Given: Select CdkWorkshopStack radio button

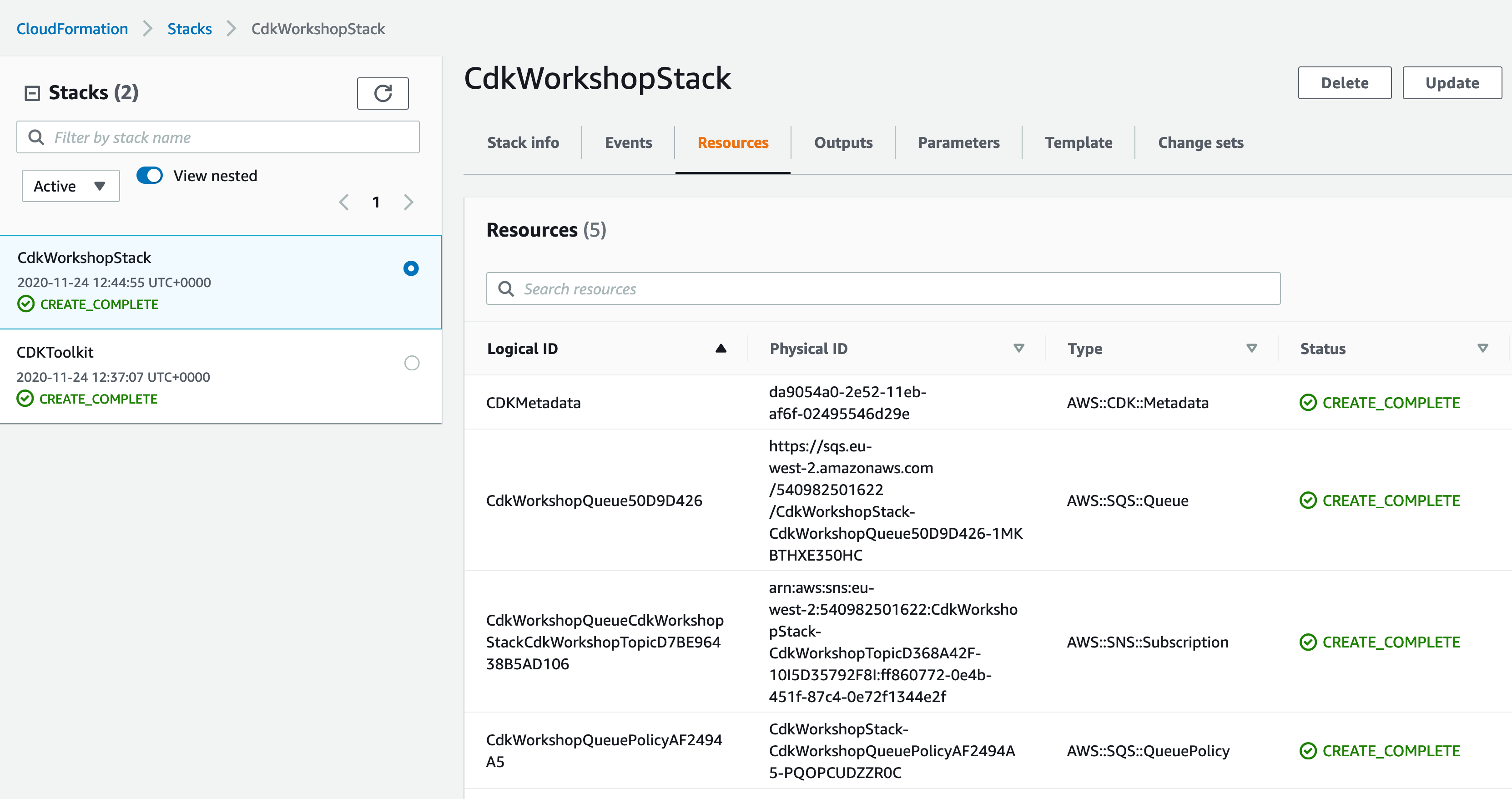Looking at the screenshot, I should [411, 269].
